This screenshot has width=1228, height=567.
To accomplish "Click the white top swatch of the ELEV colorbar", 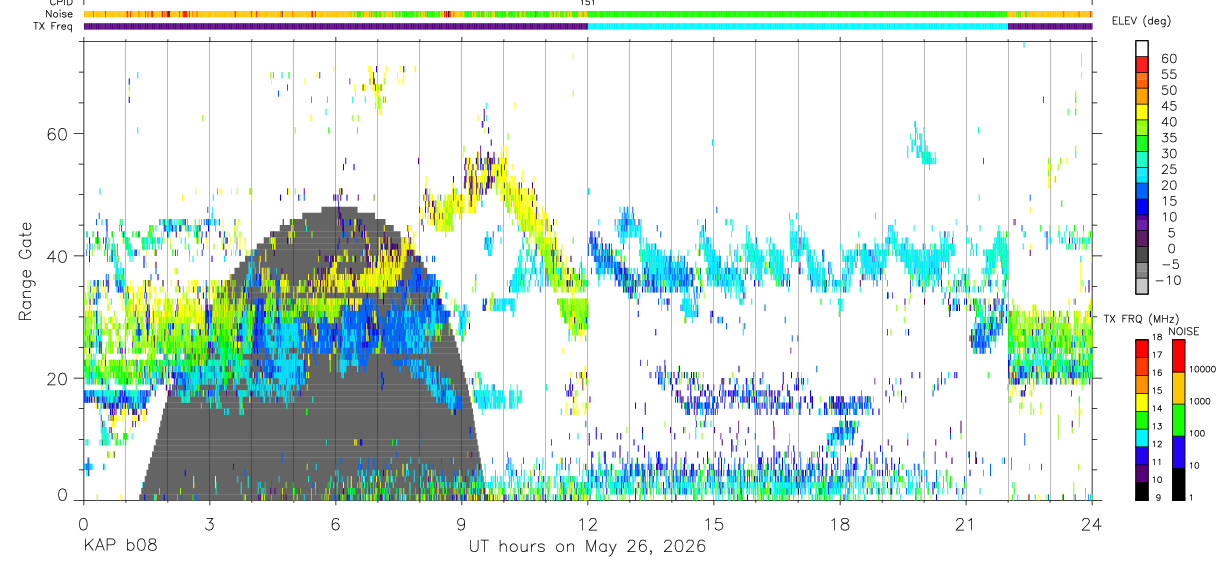I will coord(1143,49).
